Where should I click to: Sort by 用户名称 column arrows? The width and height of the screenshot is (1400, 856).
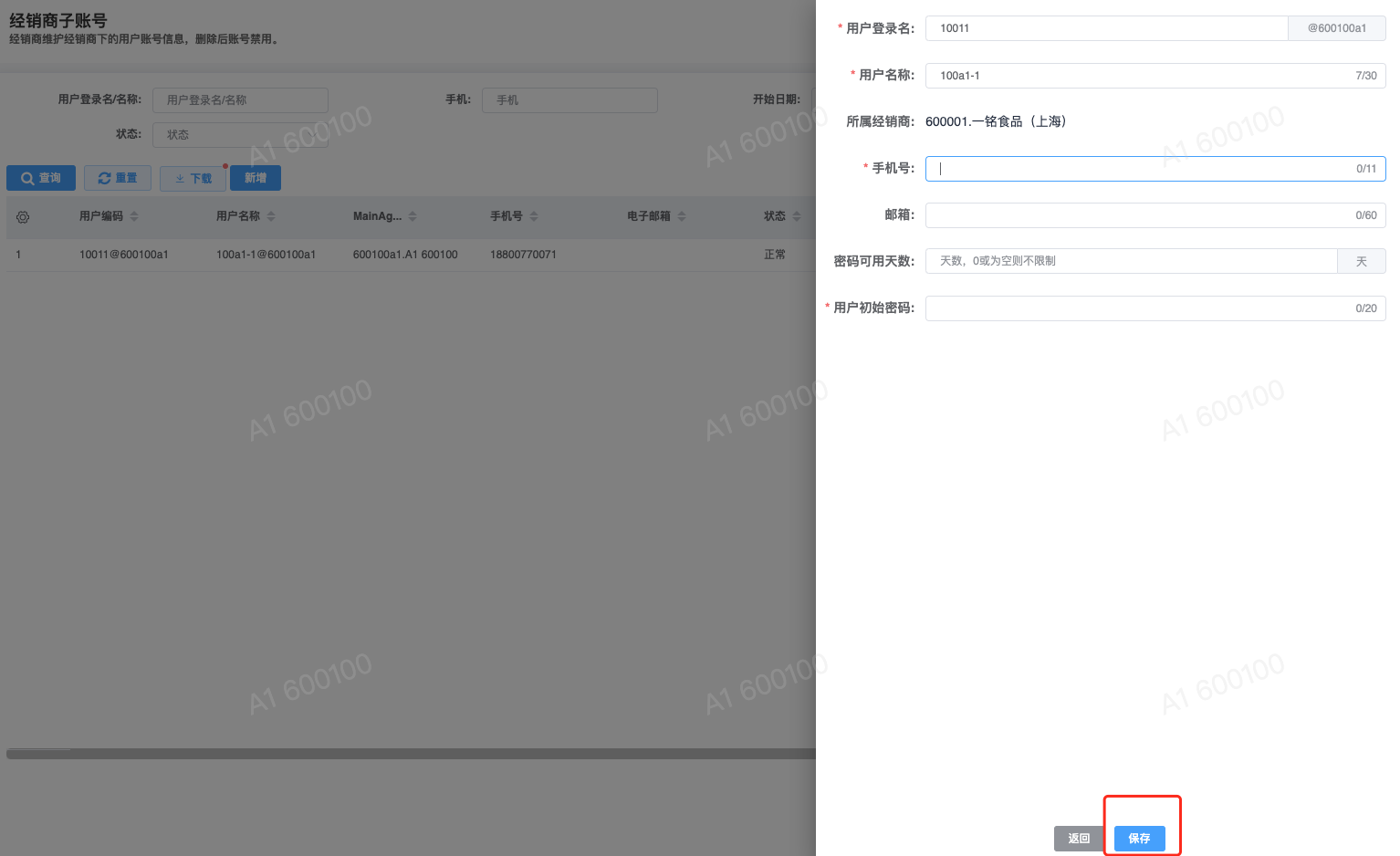coord(271,216)
